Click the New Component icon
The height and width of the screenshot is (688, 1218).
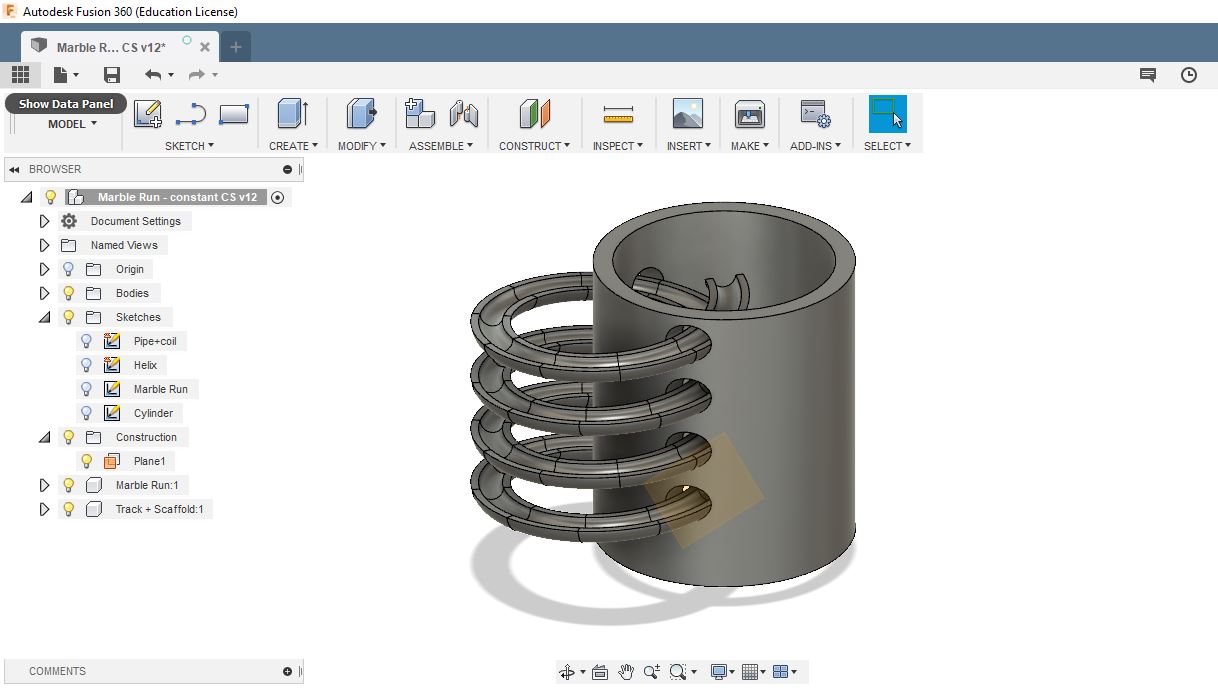420,114
